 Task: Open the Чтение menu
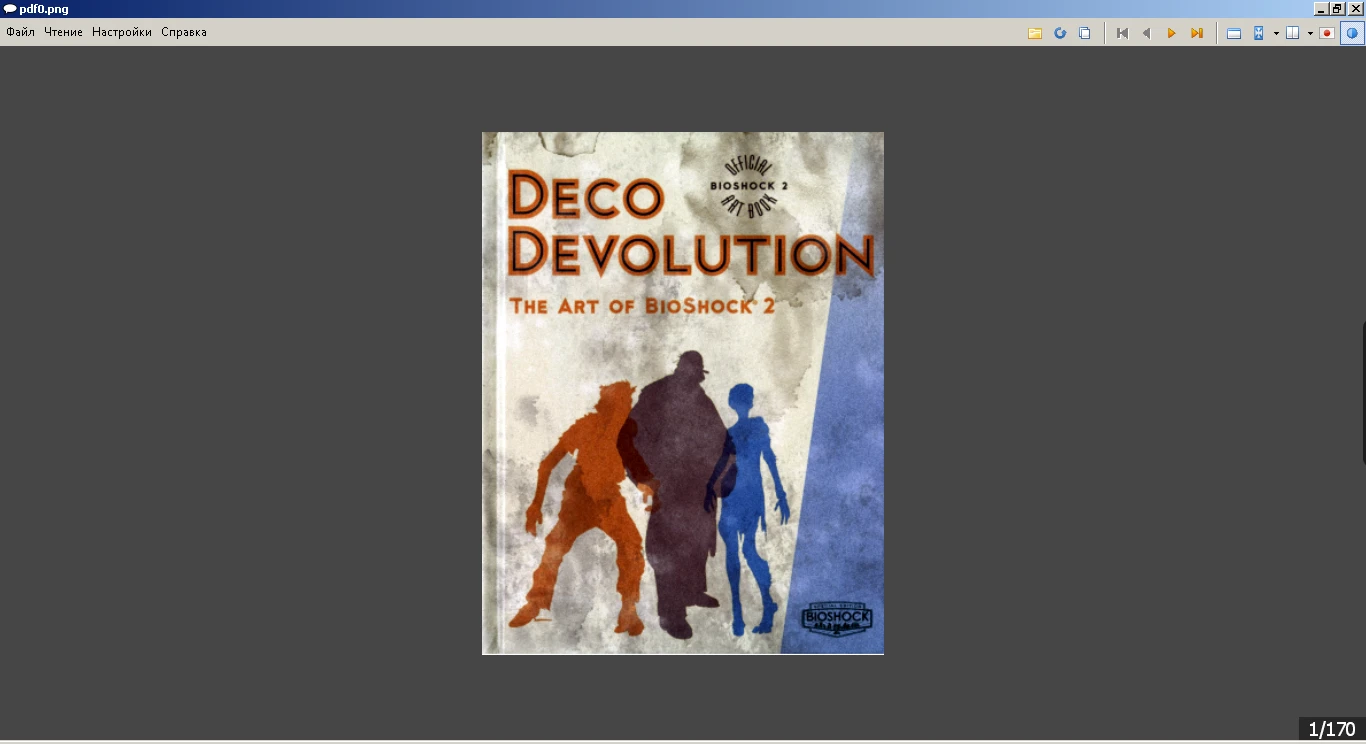point(64,31)
